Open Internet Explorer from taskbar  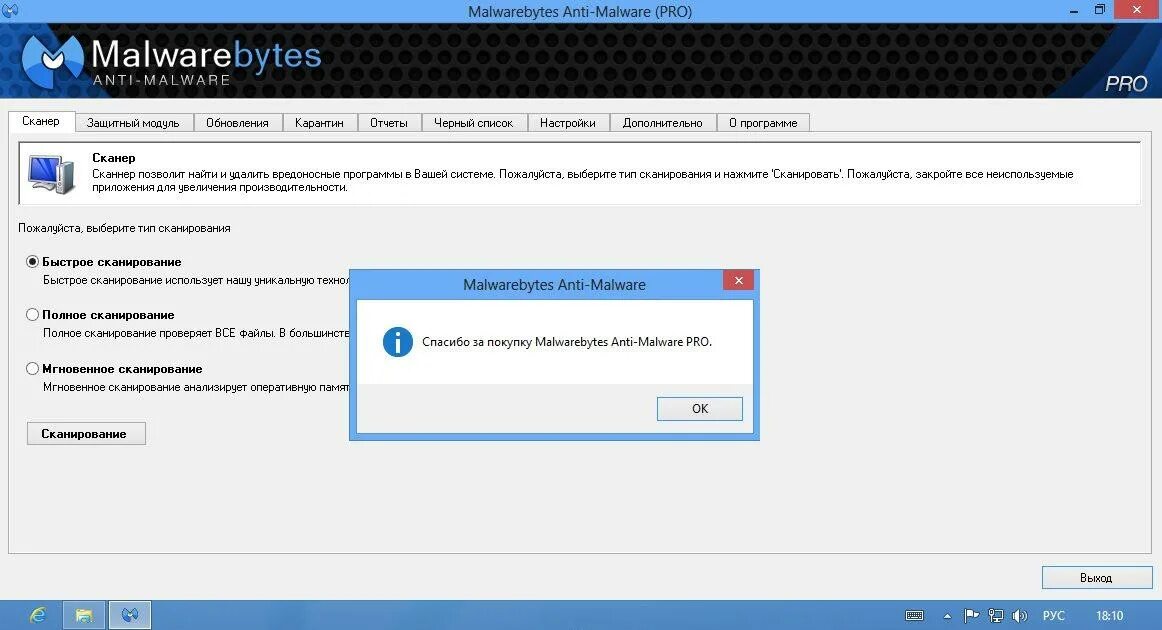click(37, 615)
